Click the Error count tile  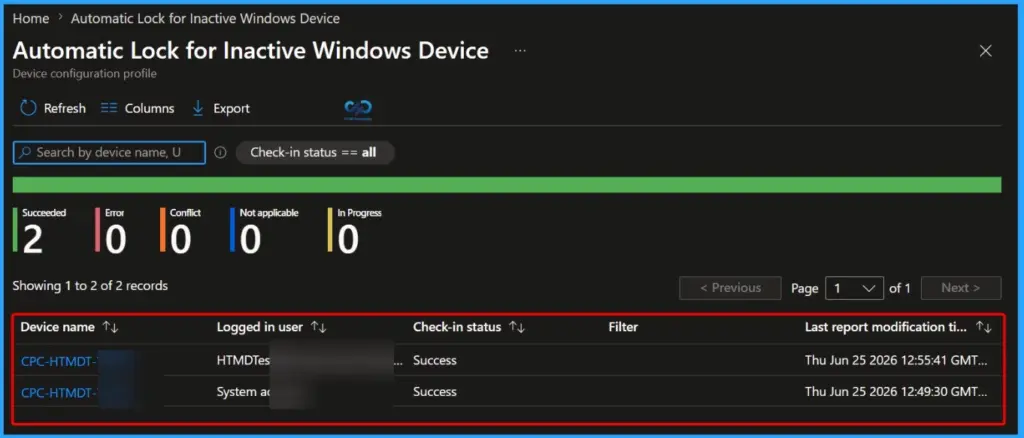point(111,231)
